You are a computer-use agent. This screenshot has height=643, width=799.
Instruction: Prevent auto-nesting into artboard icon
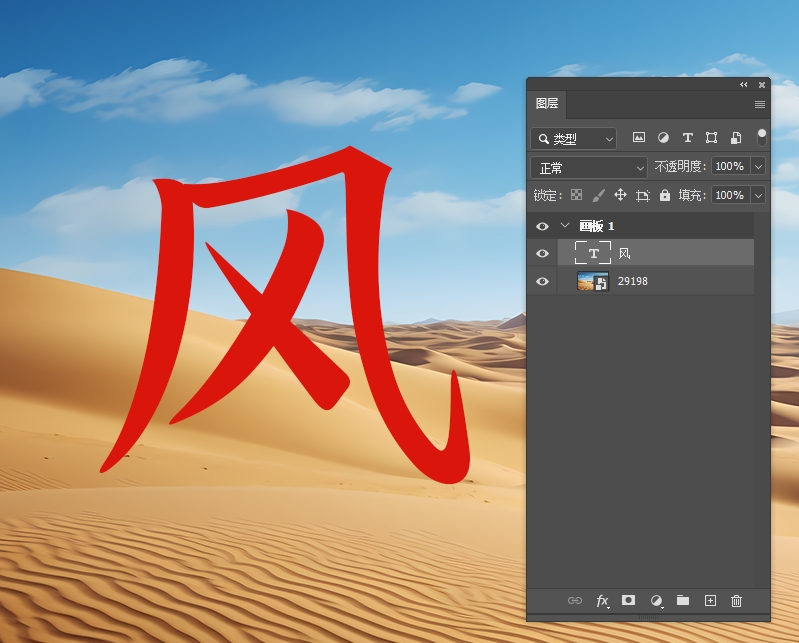643,196
